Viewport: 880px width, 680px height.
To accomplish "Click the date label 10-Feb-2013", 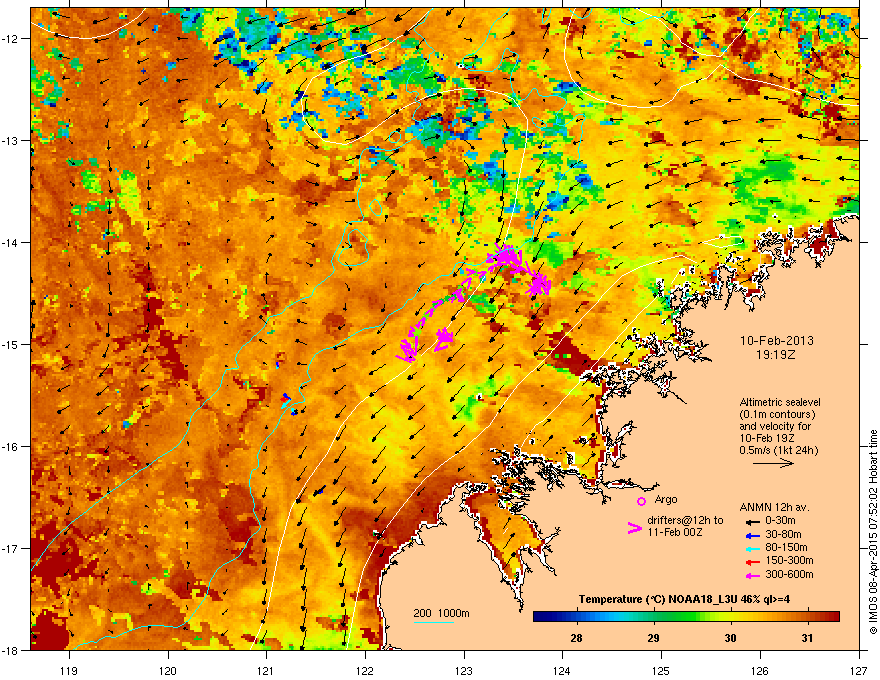I will [x=776, y=341].
